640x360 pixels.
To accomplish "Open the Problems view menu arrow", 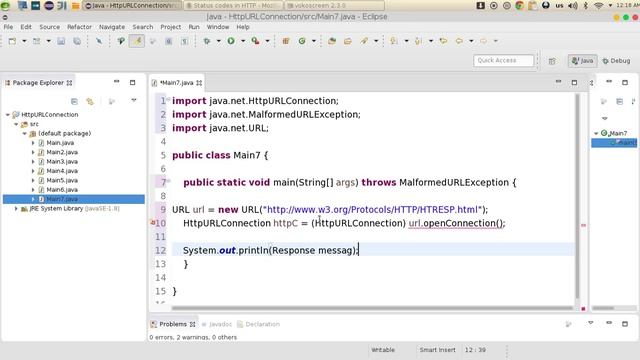I will (x=590, y=323).
